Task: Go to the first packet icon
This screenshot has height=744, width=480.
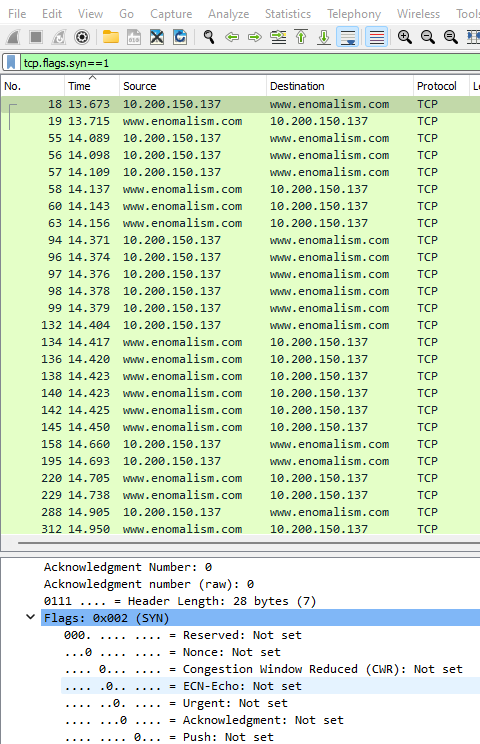Action: [x=301, y=37]
